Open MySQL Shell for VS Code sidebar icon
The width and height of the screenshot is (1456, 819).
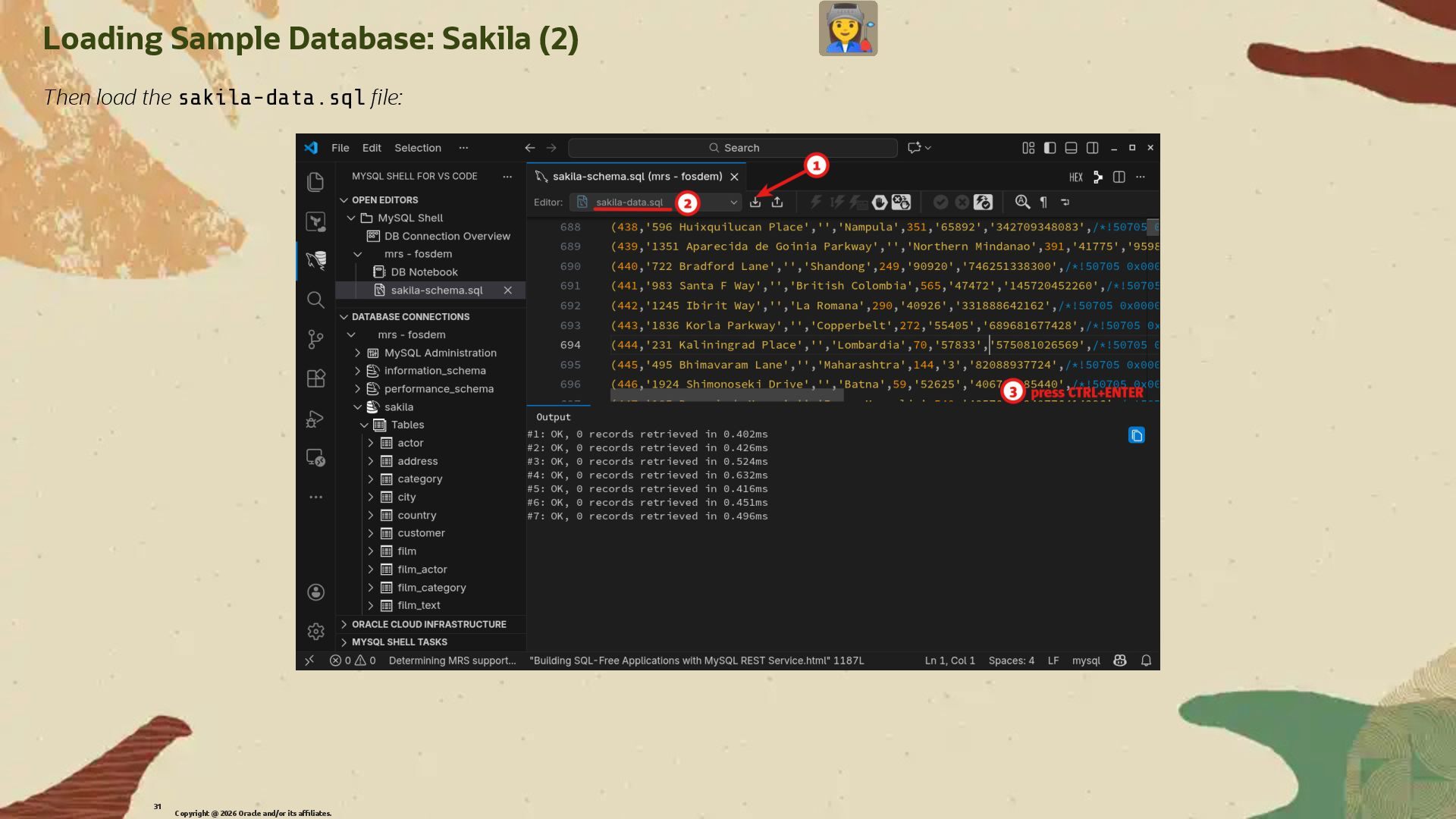pos(315,260)
